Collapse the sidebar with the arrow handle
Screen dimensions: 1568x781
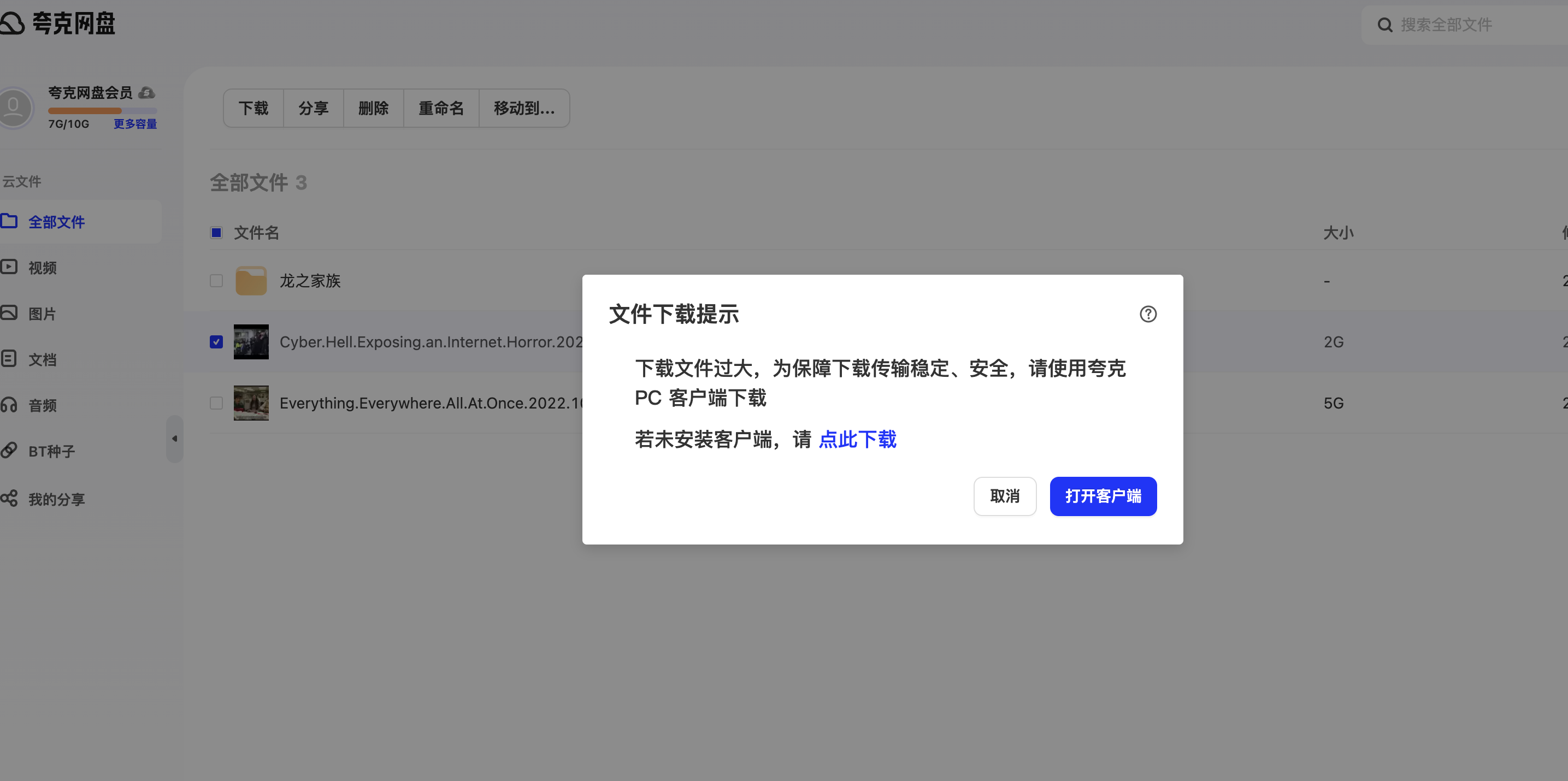175,439
